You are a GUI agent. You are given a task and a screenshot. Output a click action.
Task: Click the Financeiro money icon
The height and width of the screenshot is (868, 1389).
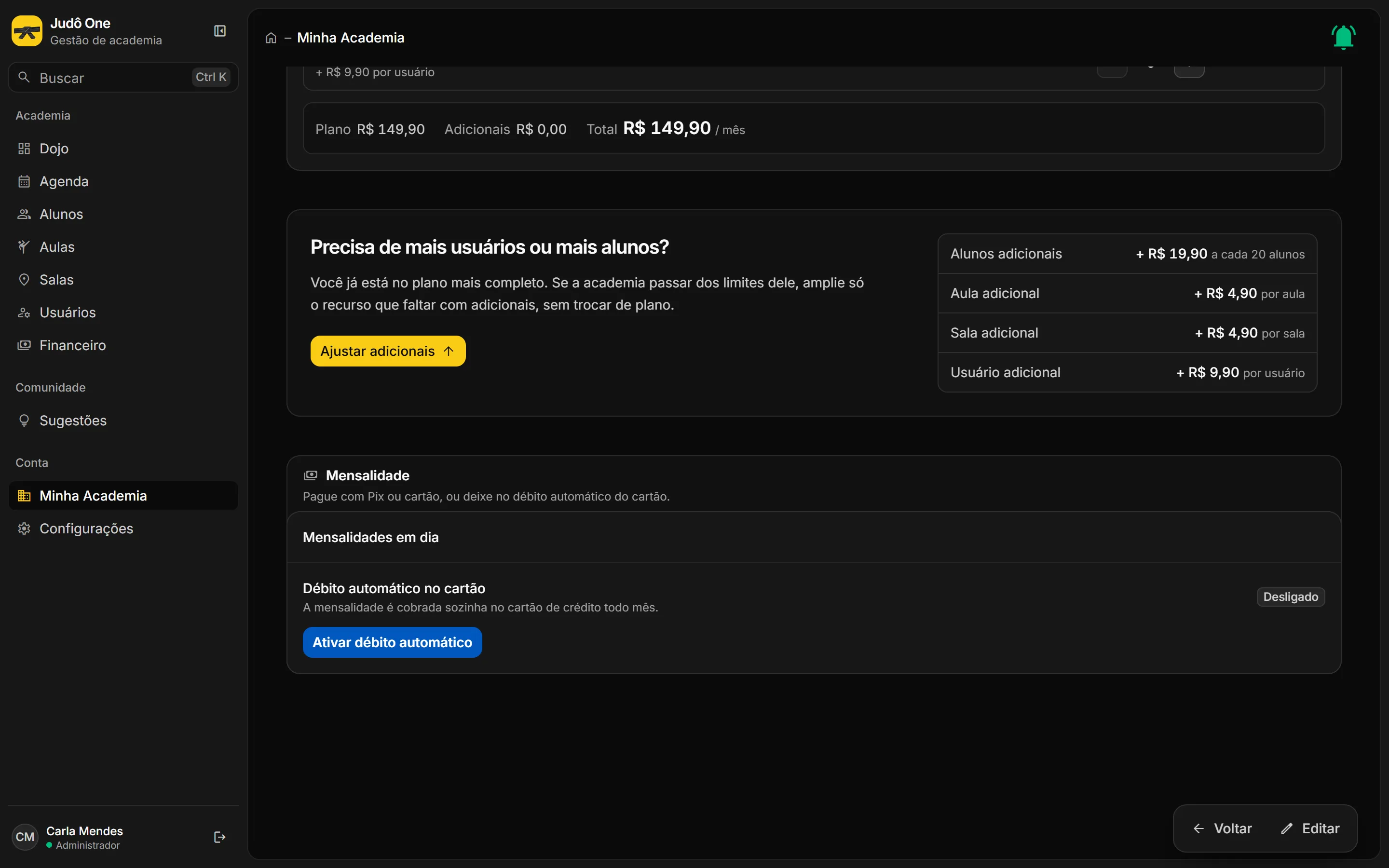24,345
